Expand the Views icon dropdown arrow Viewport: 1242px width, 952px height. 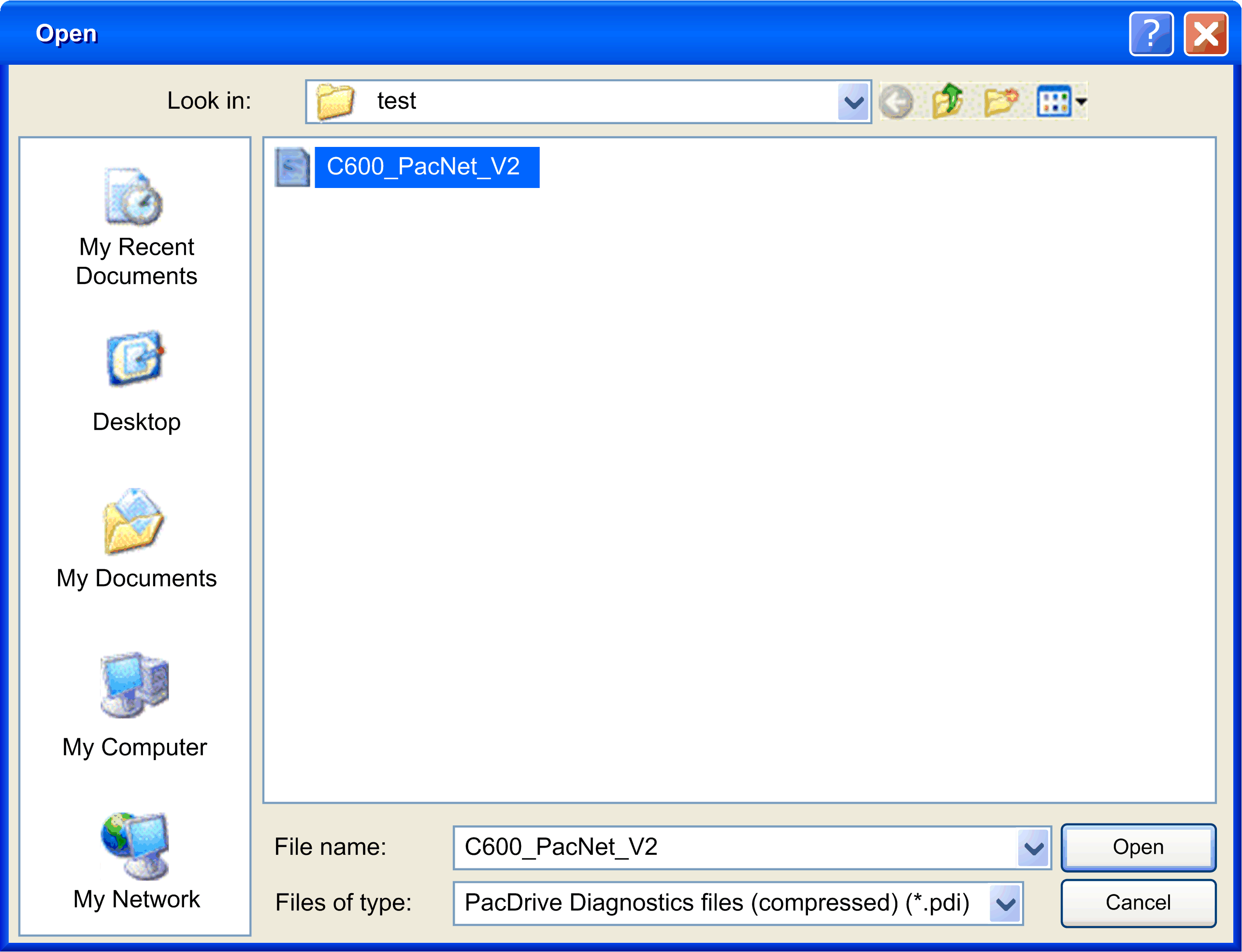click(1080, 101)
